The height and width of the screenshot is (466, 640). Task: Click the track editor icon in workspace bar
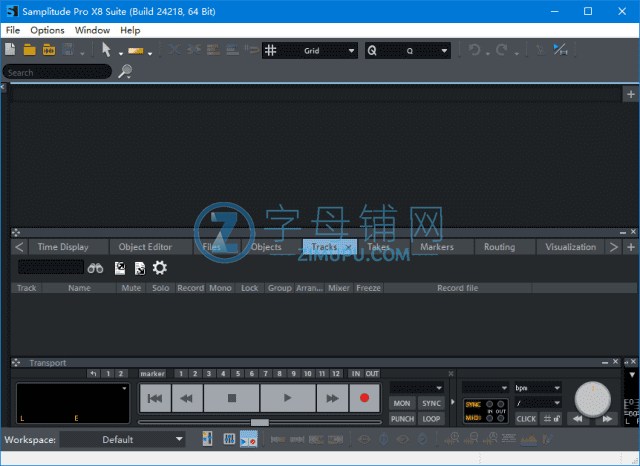point(207,439)
